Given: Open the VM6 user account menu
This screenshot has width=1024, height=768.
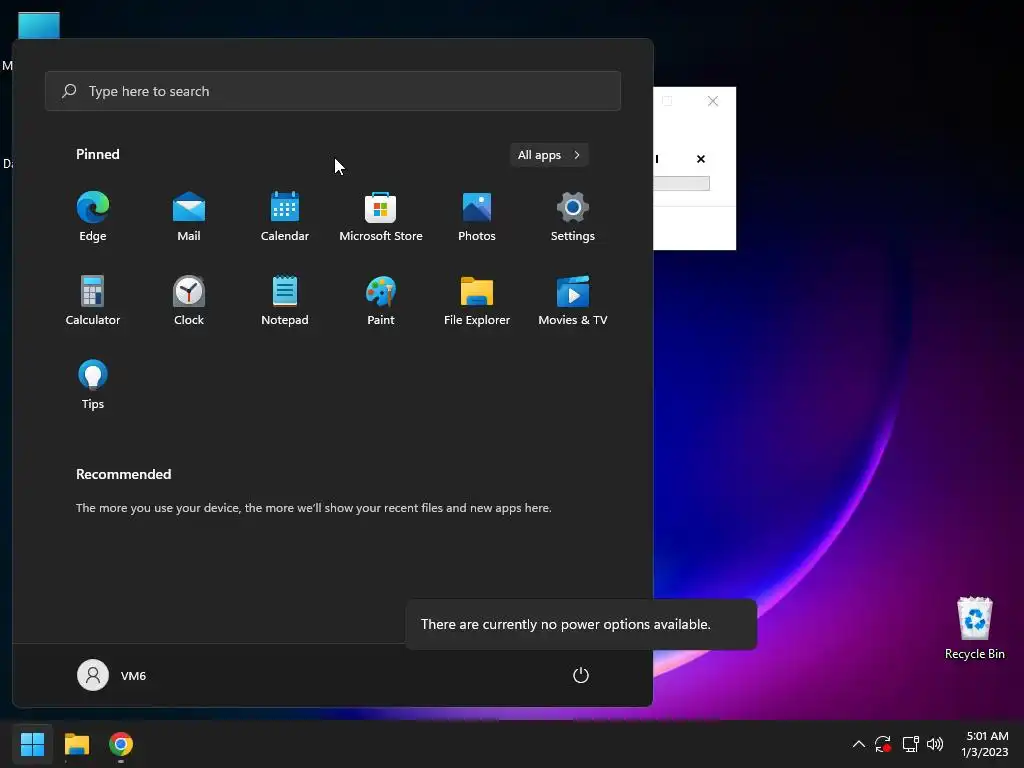Looking at the screenshot, I should click(112, 675).
